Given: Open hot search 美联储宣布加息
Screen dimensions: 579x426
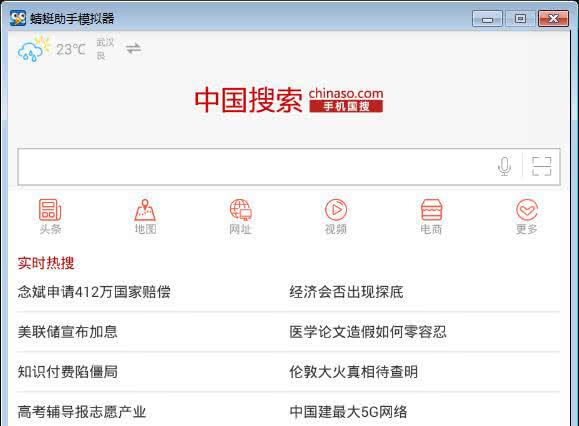Looking at the screenshot, I should [68, 332].
